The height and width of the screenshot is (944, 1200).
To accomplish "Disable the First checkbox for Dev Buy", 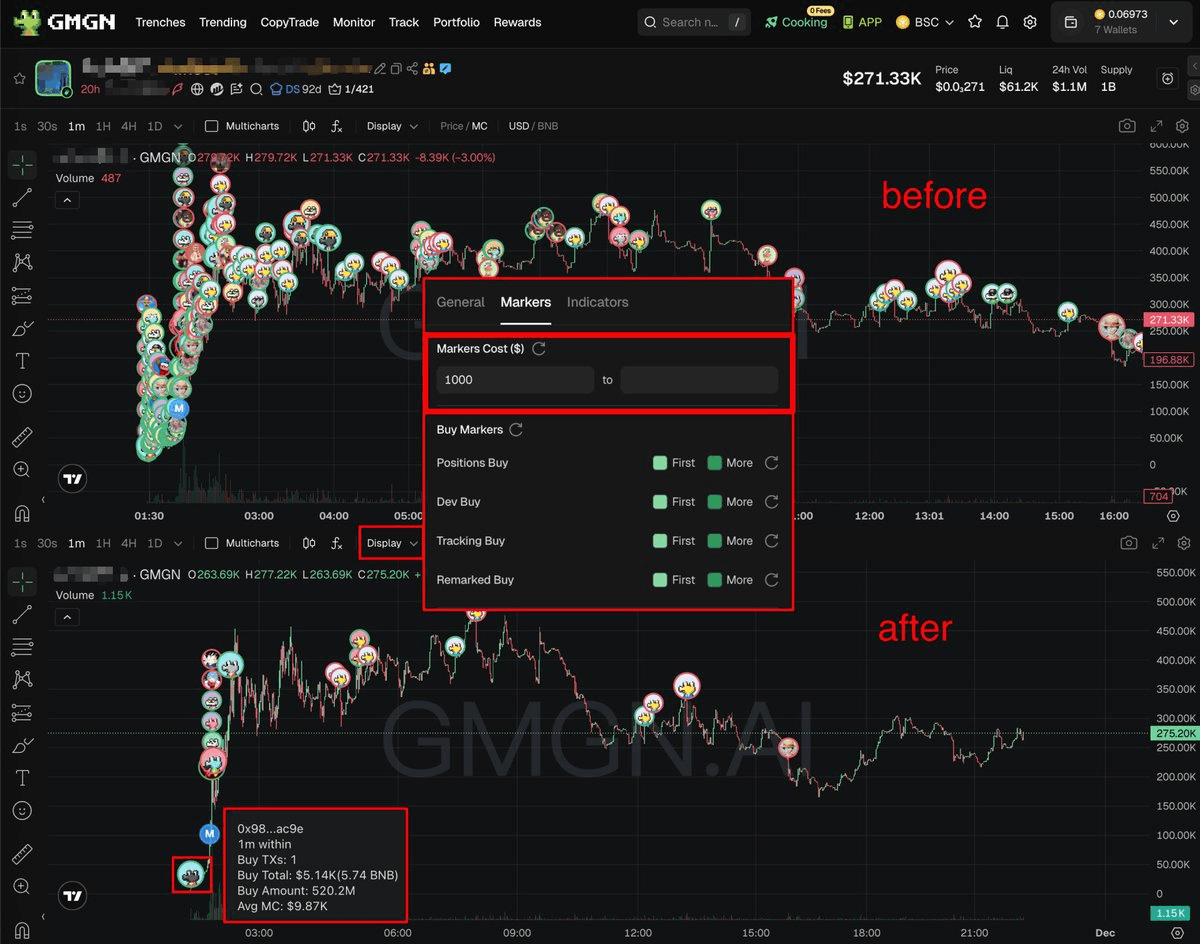I will pos(660,502).
